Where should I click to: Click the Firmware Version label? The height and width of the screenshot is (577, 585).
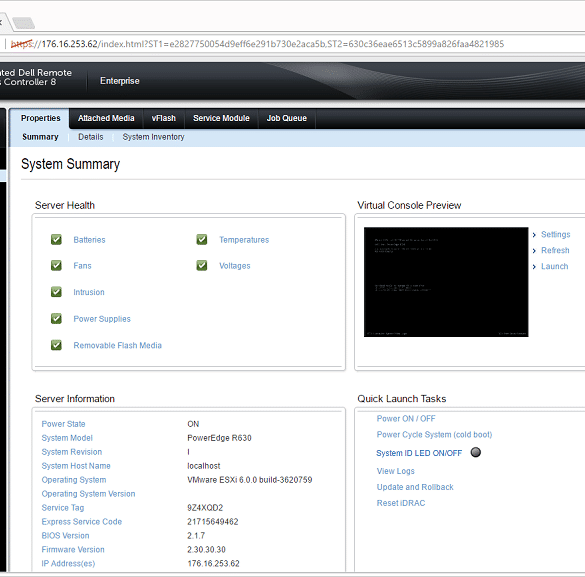pos(73,550)
